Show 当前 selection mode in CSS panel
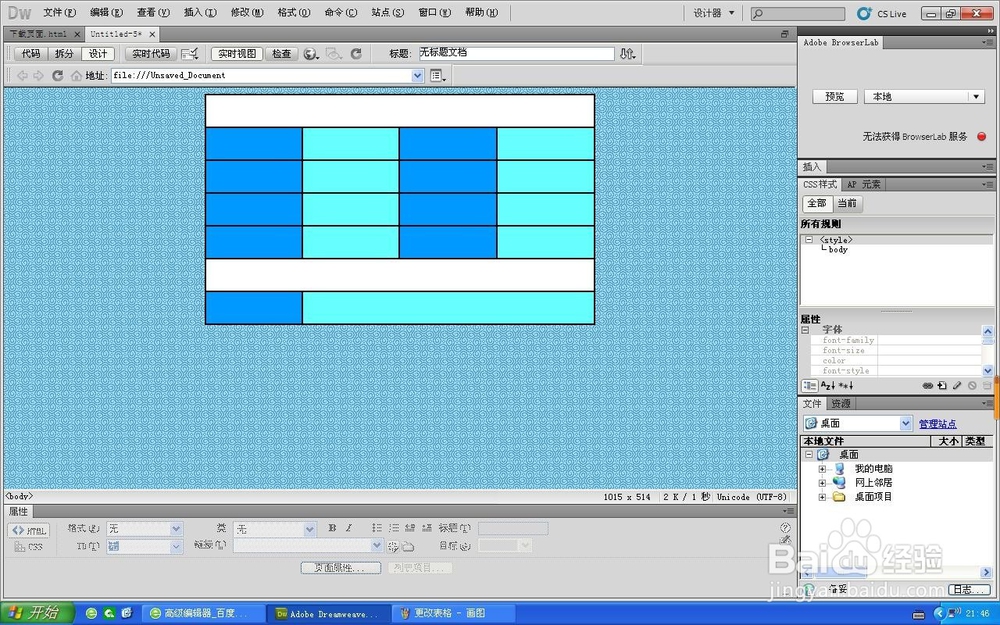 pos(847,203)
